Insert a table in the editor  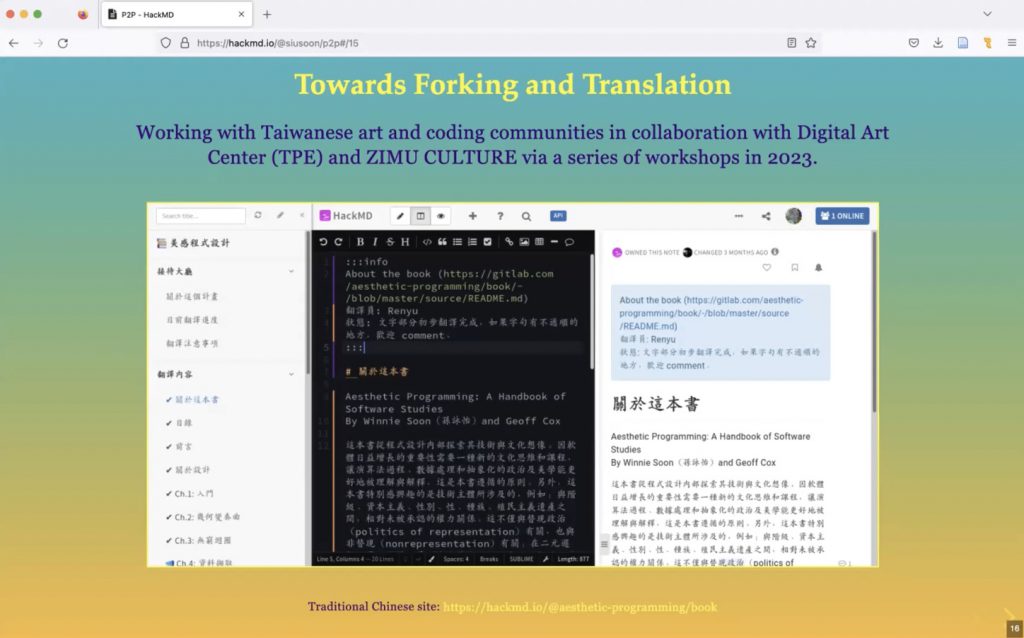click(539, 242)
